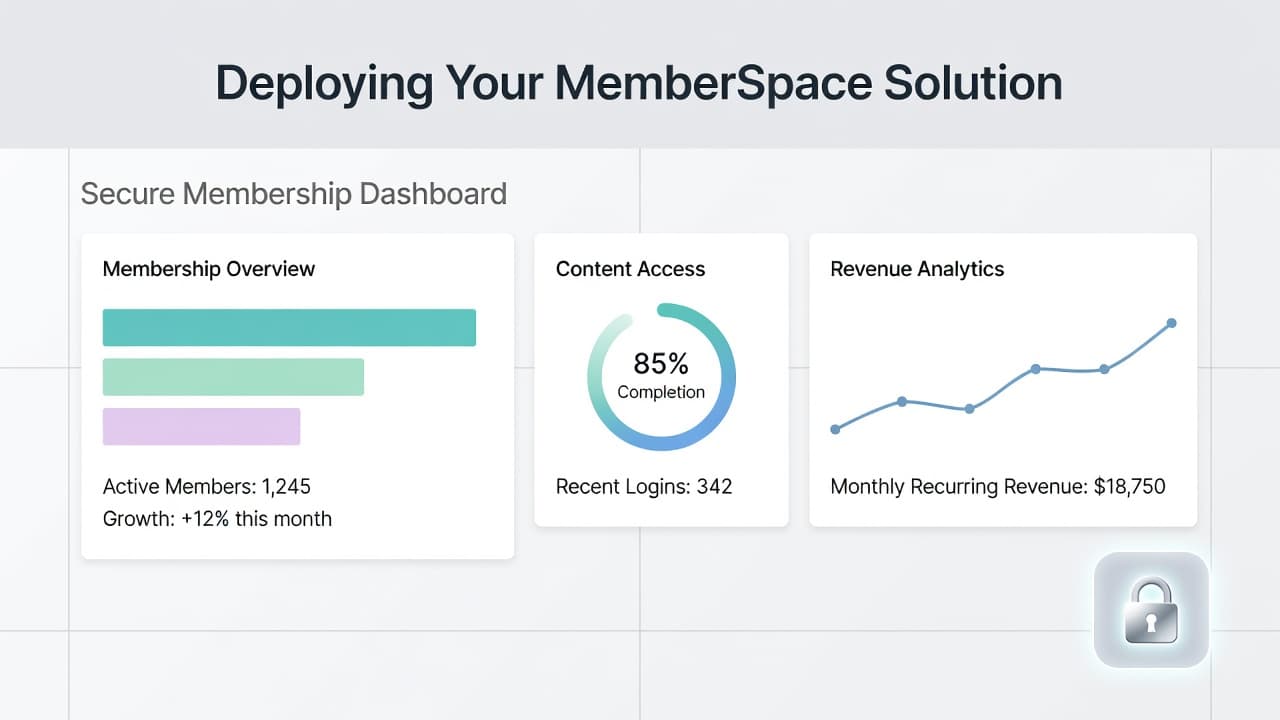Open the Content Access card title
The height and width of the screenshot is (720, 1280).
pos(630,269)
